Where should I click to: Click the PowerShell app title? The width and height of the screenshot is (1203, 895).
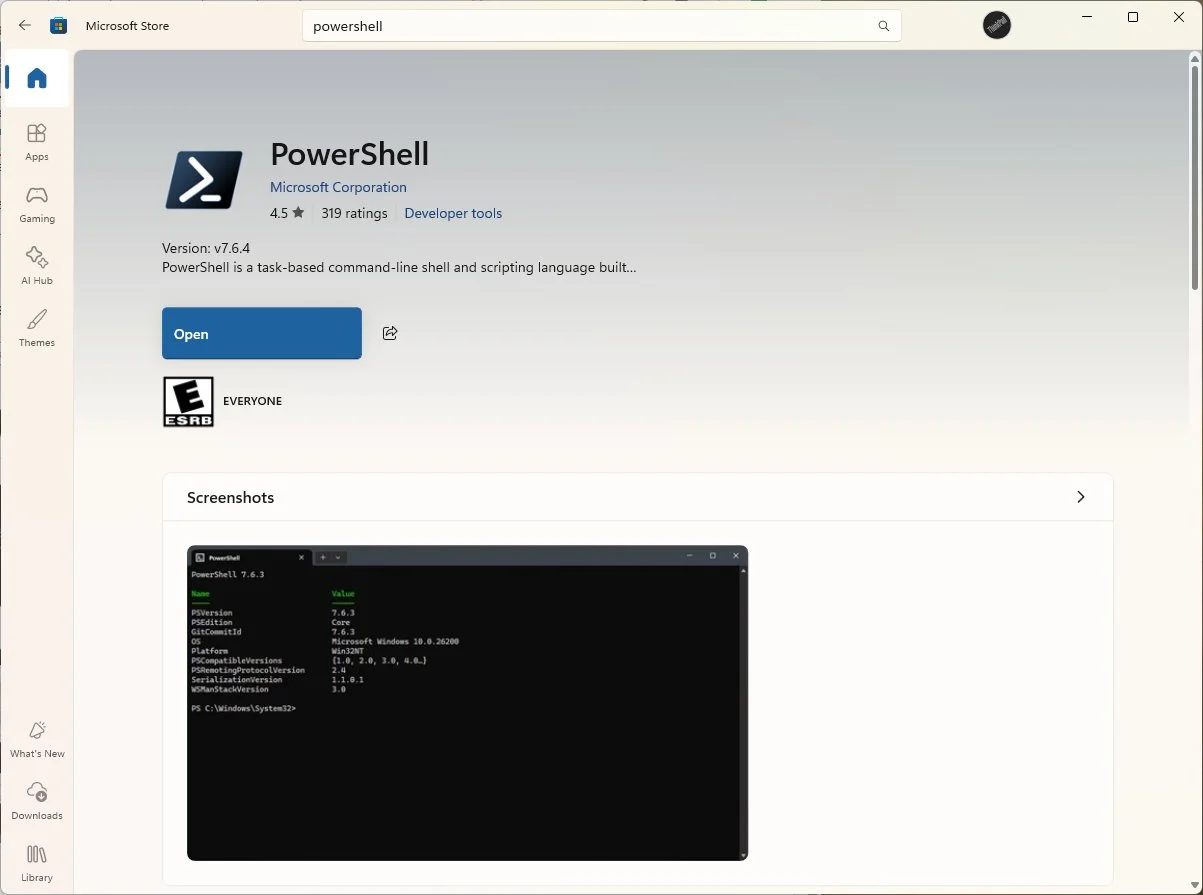click(x=350, y=154)
